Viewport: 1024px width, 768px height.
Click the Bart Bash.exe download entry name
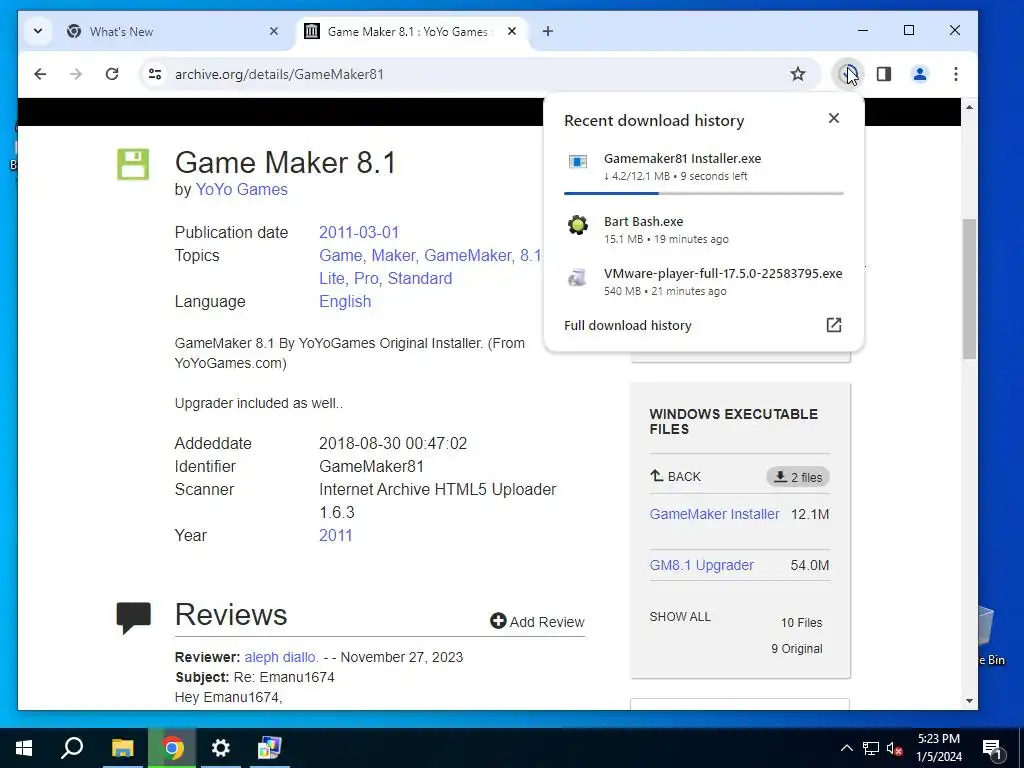pyautogui.click(x=643, y=221)
